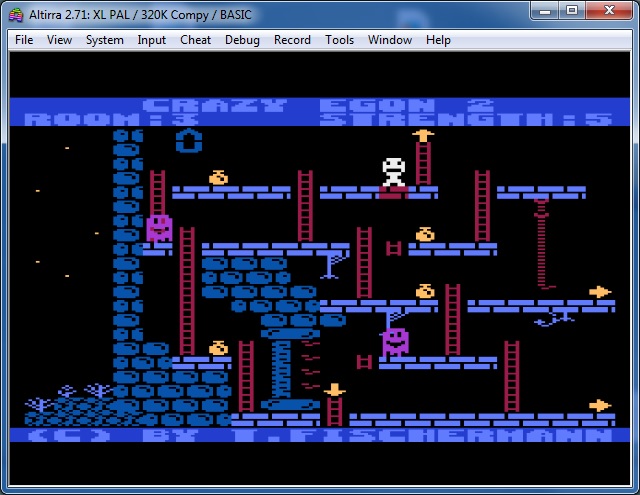Image resolution: width=640 pixels, height=495 pixels.
Task: Open the Record menu
Action: 292,40
